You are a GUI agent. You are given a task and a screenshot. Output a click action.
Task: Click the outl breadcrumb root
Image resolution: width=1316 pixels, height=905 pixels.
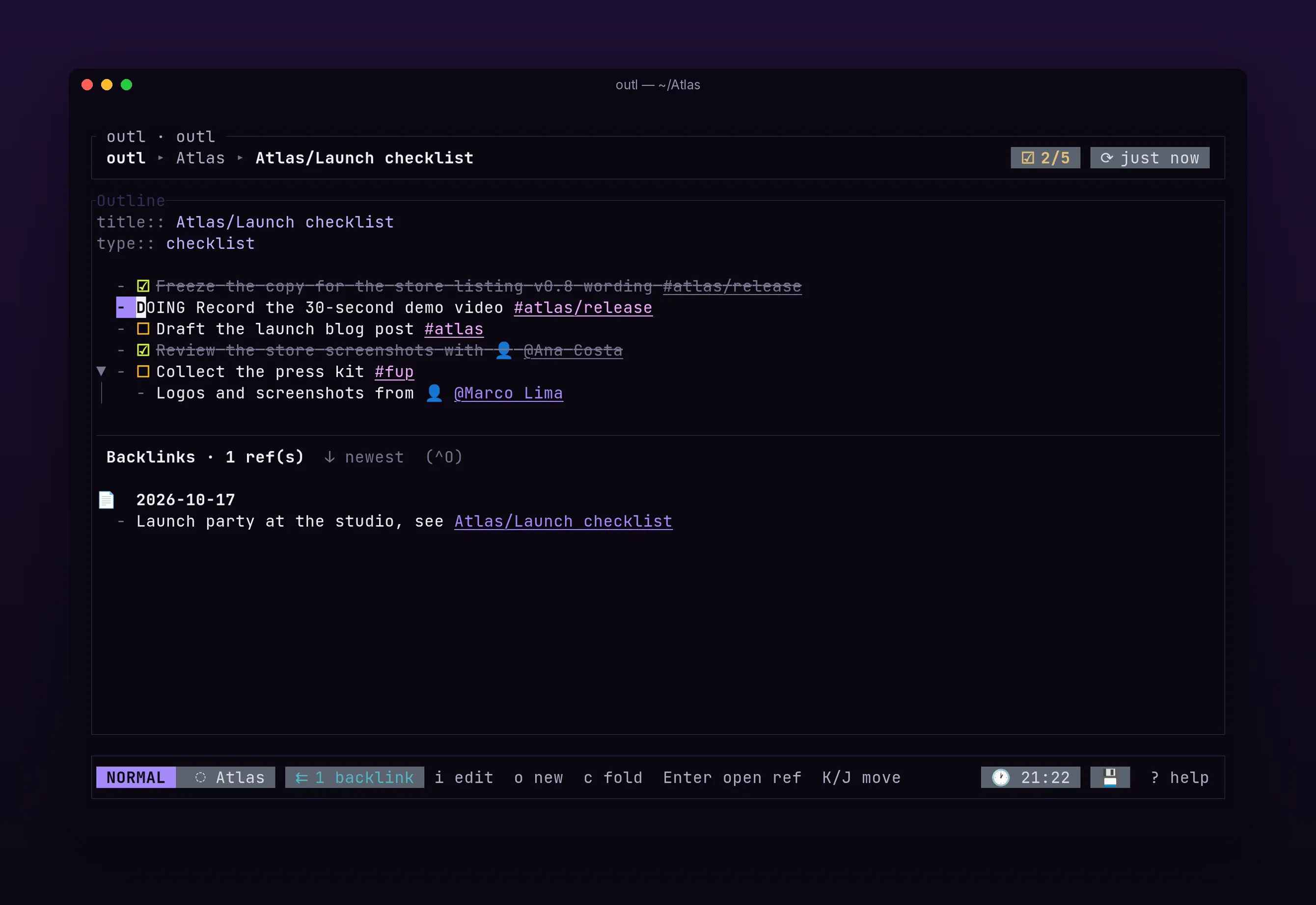click(x=126, y=158)
